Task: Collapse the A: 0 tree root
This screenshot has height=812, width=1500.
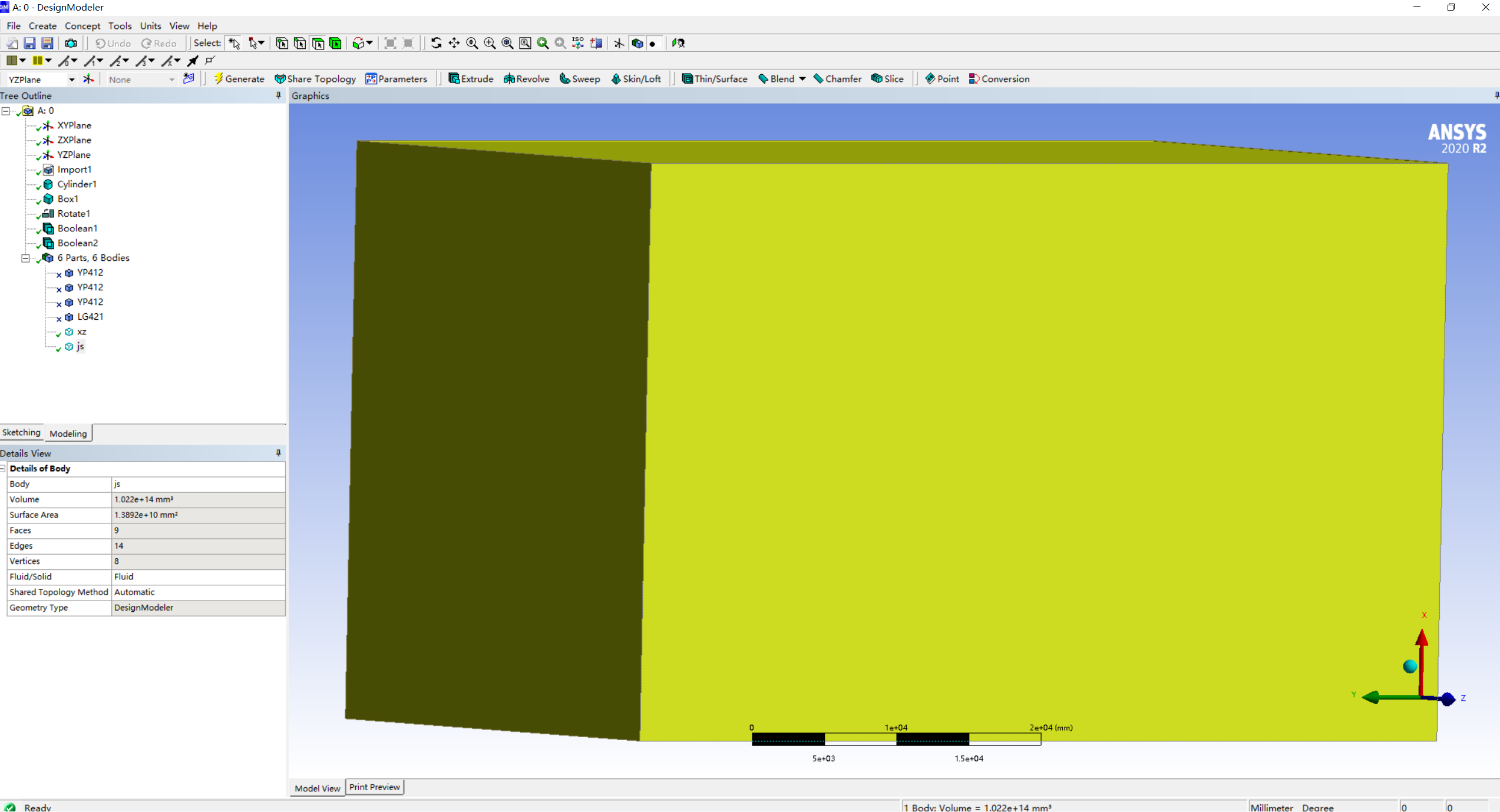Action: 5,111
